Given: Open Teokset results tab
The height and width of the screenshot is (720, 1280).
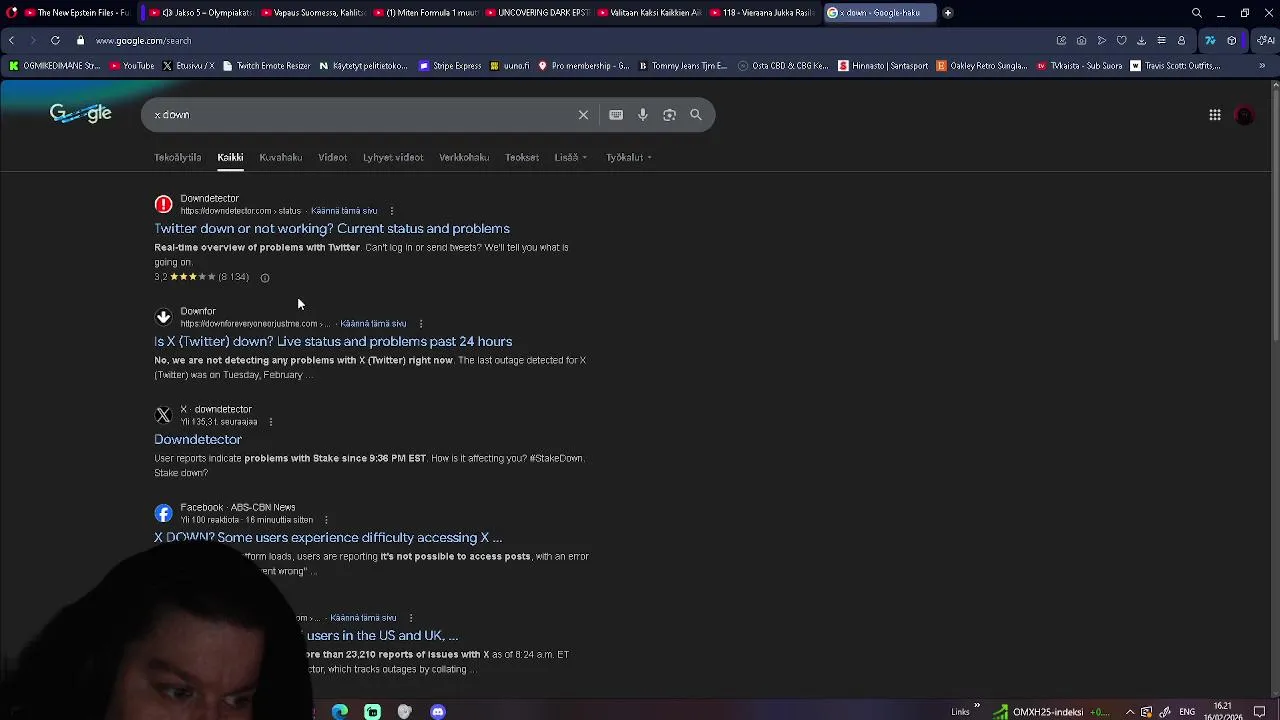Looking at the screenshot, I should click(x=522, y=157).
